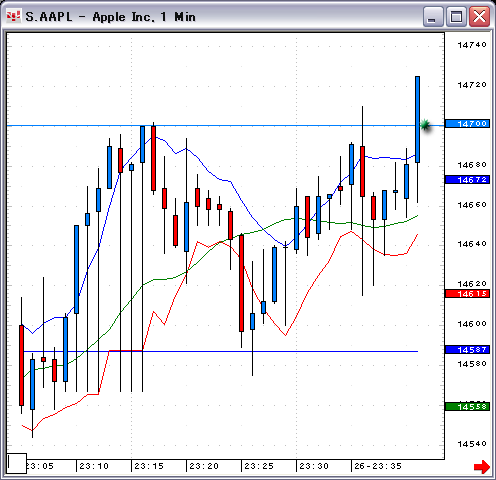Select the 14672 blue price label

(467, 180)
